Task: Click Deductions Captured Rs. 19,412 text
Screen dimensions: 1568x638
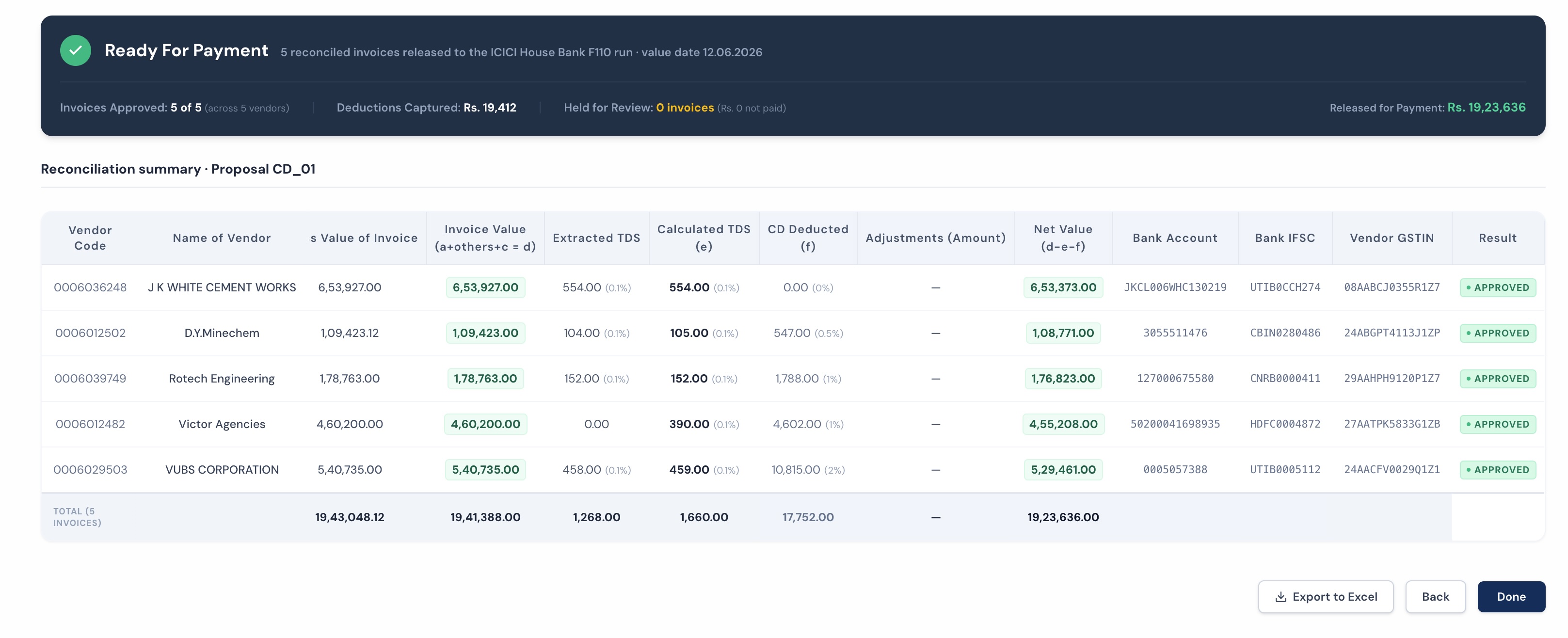Action: coord(426,108)
